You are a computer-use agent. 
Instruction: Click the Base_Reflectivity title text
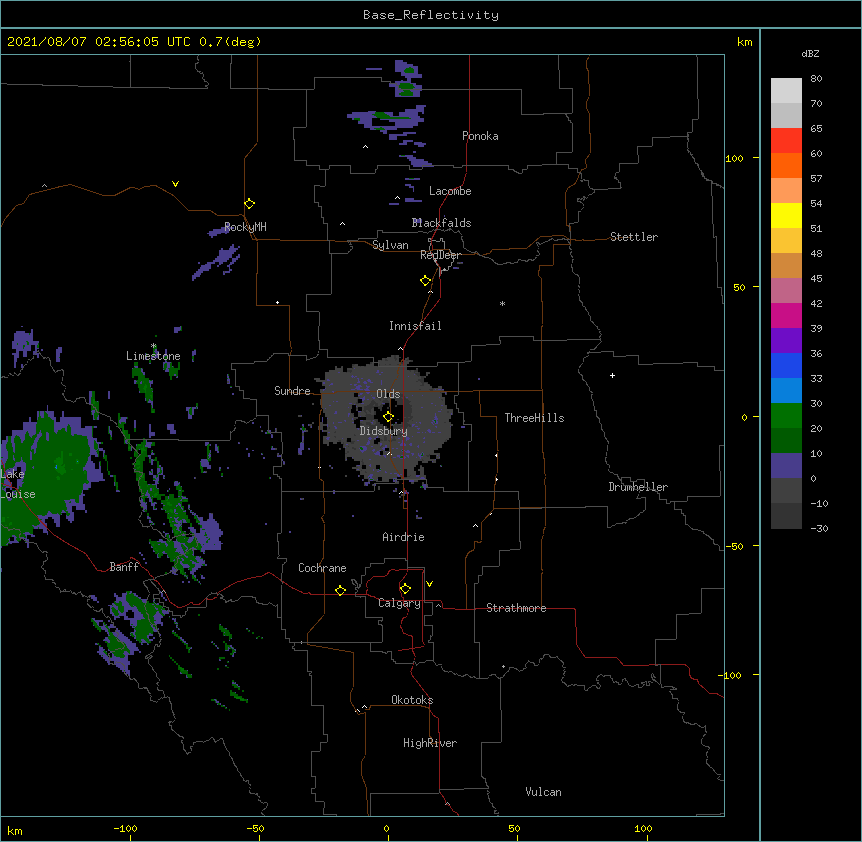pyautogui.click(x=431, y=15)
